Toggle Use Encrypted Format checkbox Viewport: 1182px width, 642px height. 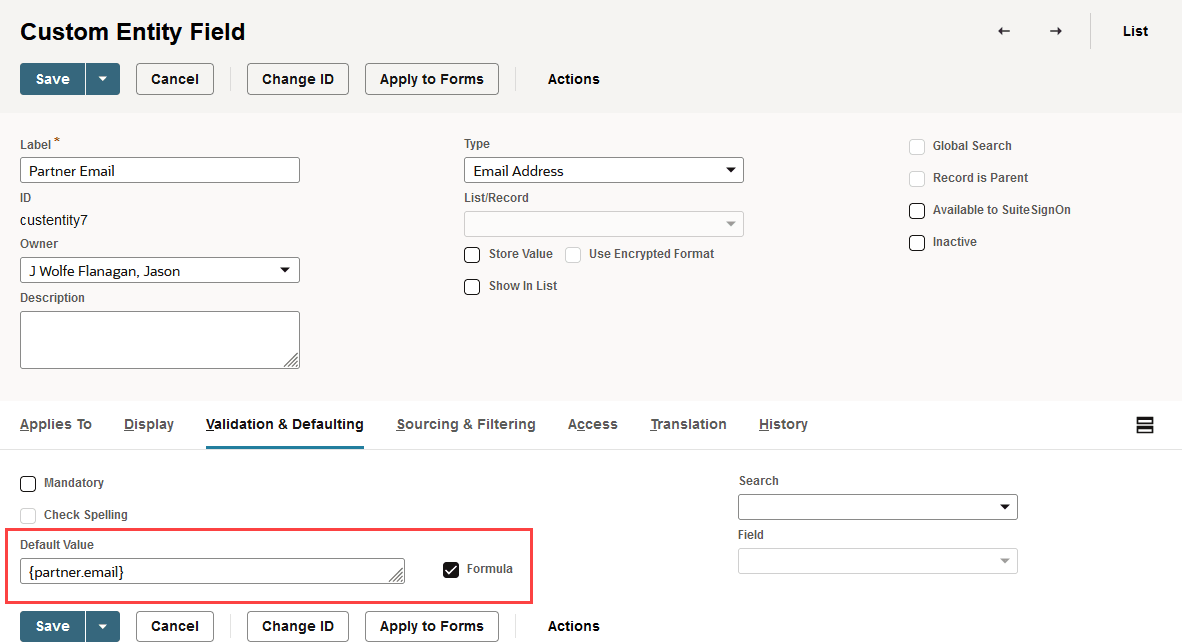573,255
